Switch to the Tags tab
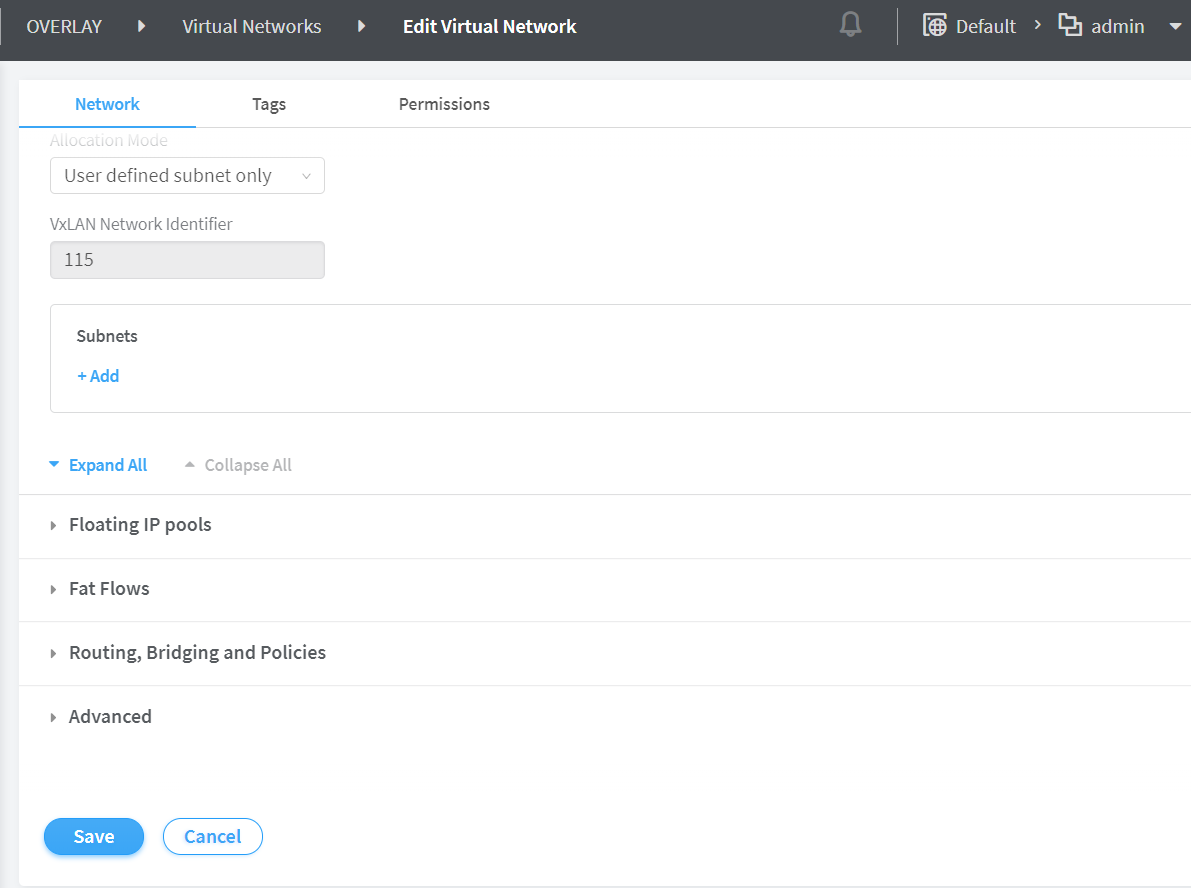The height and width of the screenshot is (888, 1191). click(x=269, y=104)
